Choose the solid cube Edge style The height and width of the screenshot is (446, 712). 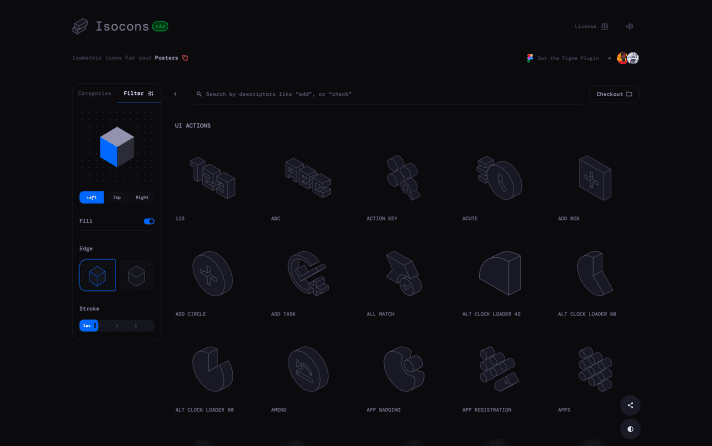[x=136, y=275]
